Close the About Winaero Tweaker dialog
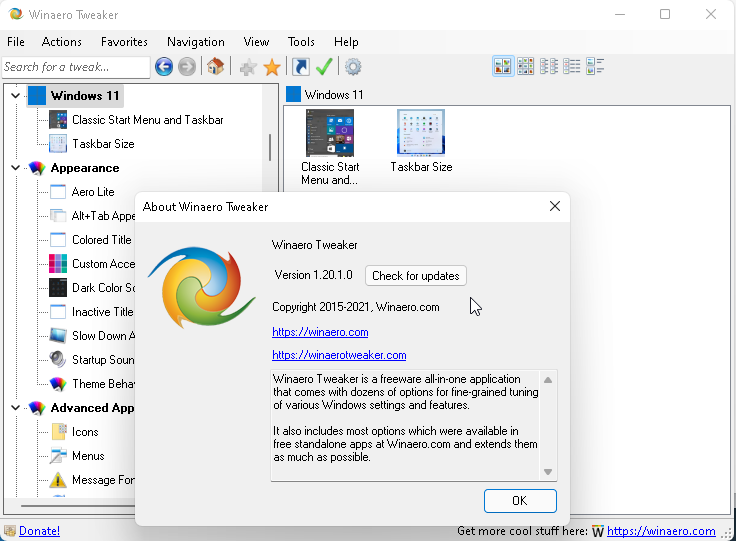 pos(555,206)
